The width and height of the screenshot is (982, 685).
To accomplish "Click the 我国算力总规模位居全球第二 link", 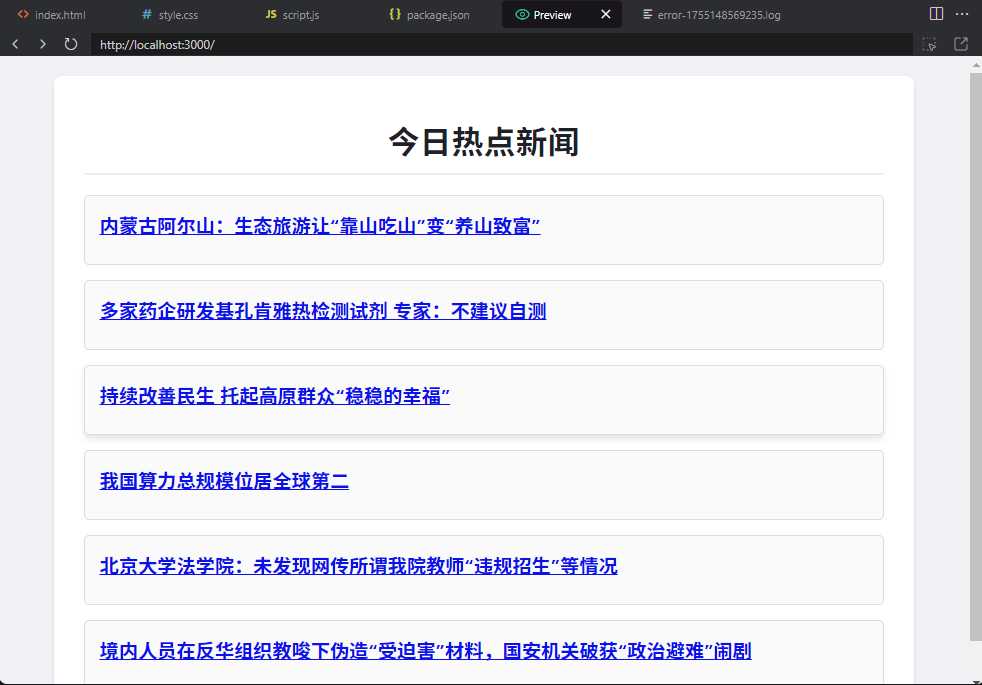I will [x=224, y=481].
